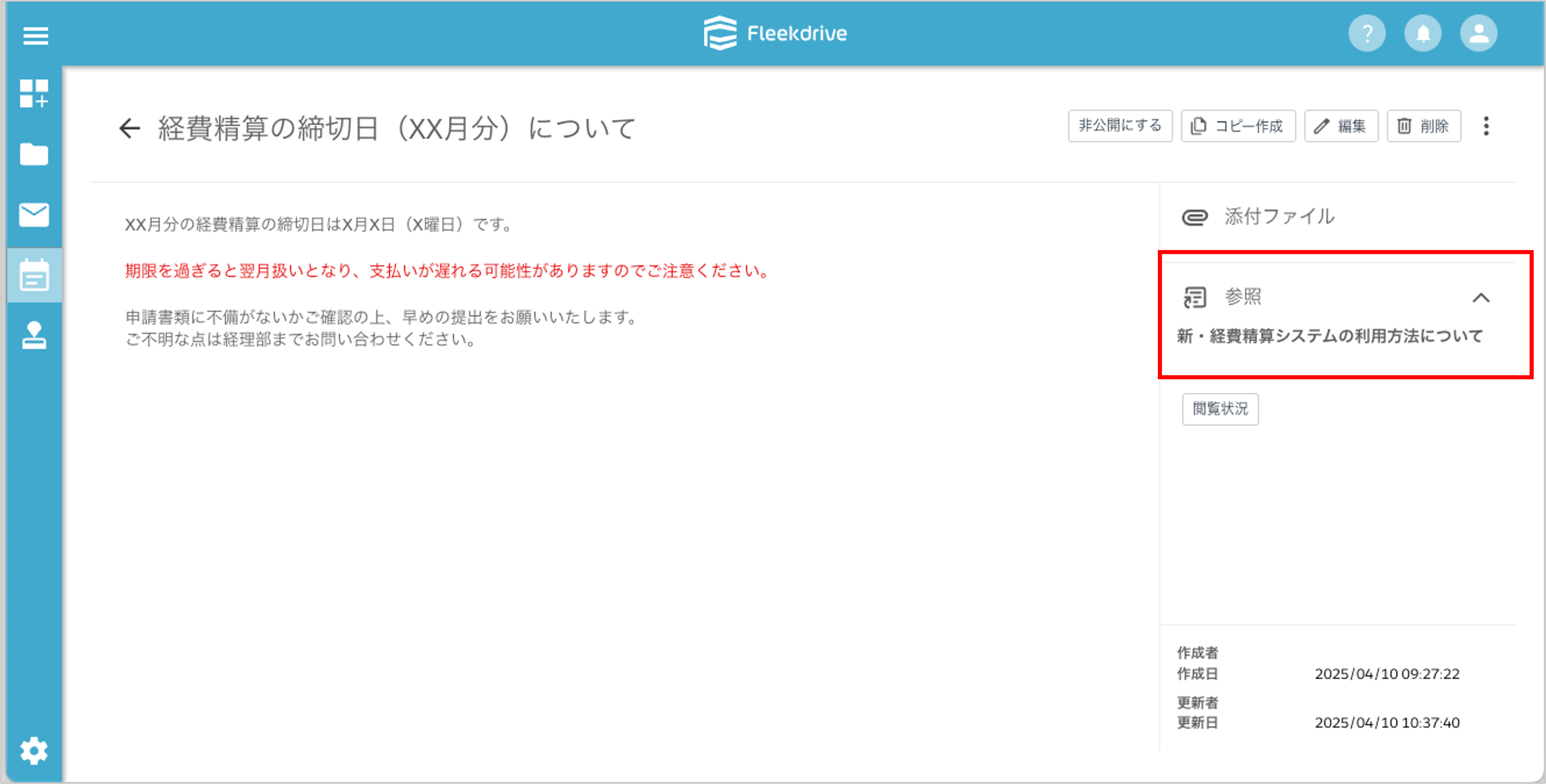Screen dimensions: 1546x784
Task: Open notifications bell icon
Action: tap(1422, 34)
